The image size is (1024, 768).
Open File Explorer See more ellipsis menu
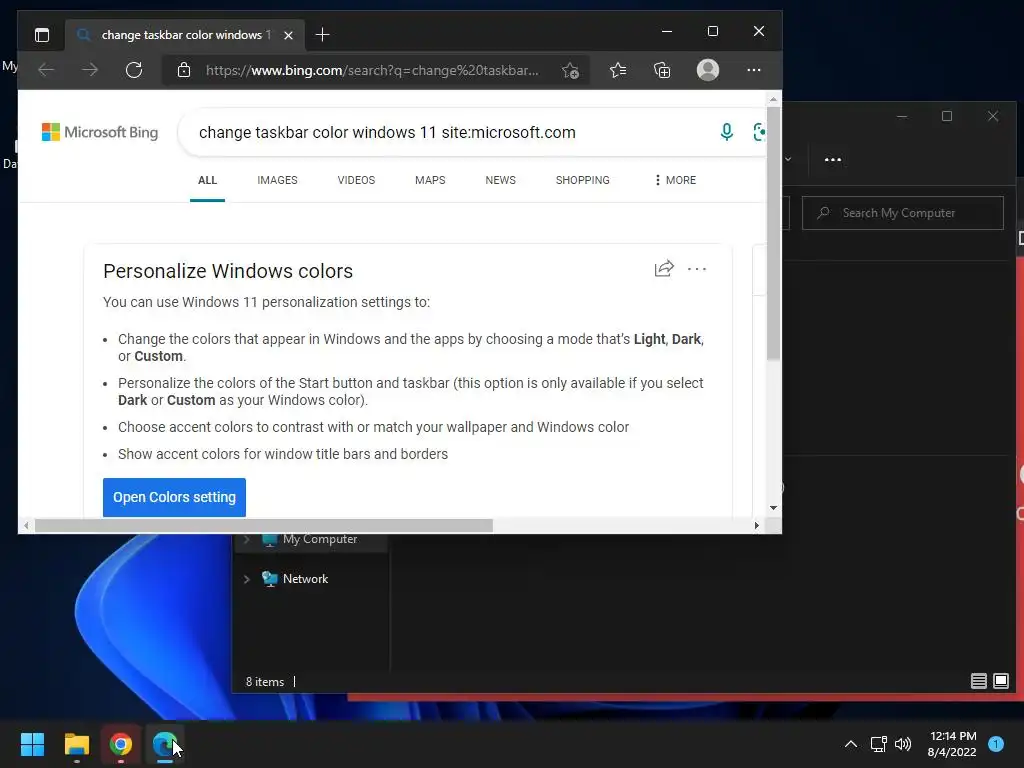coord(833,159)
